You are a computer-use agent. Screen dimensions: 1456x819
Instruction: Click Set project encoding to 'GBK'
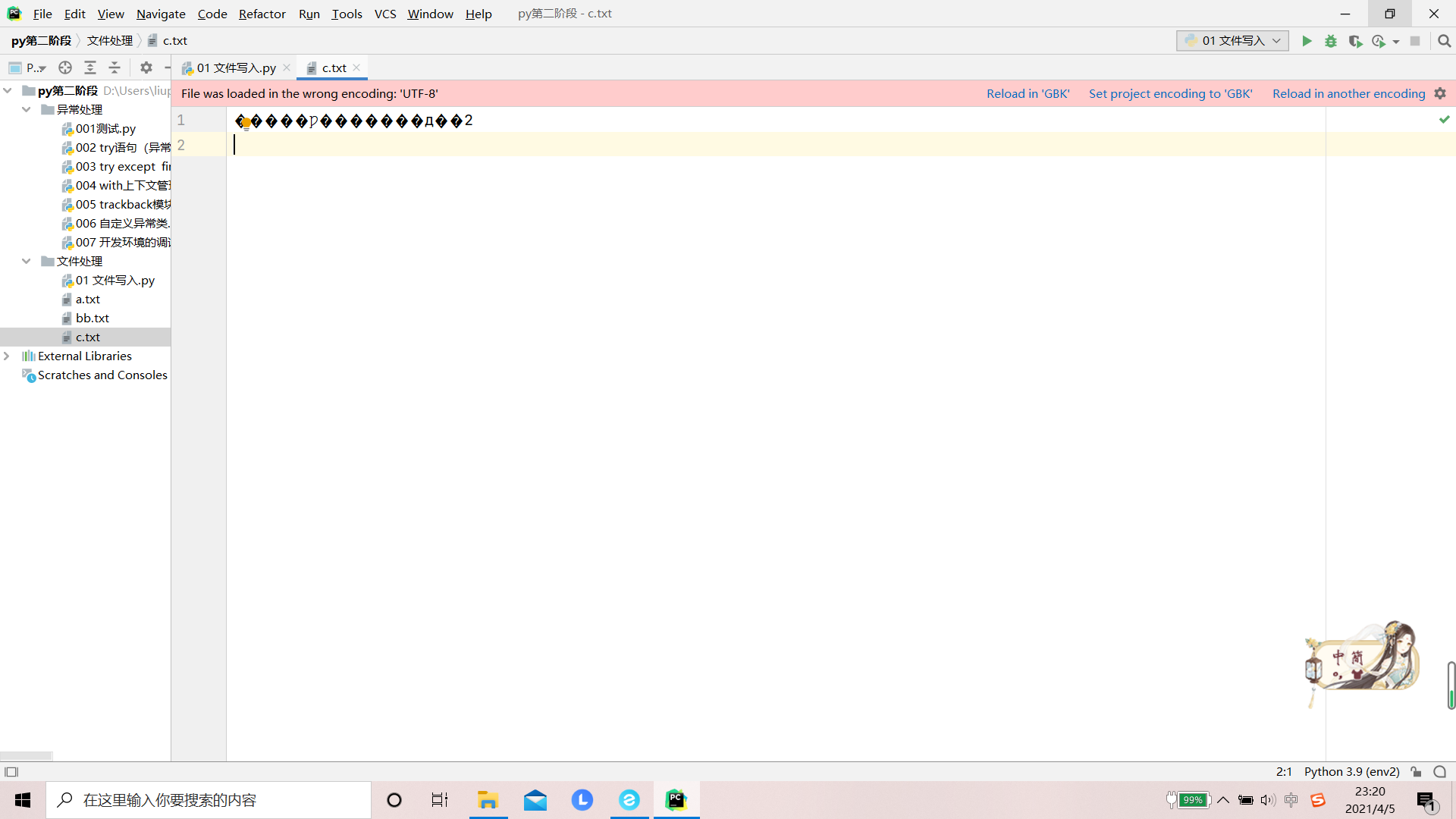[x=1170, y=93]
